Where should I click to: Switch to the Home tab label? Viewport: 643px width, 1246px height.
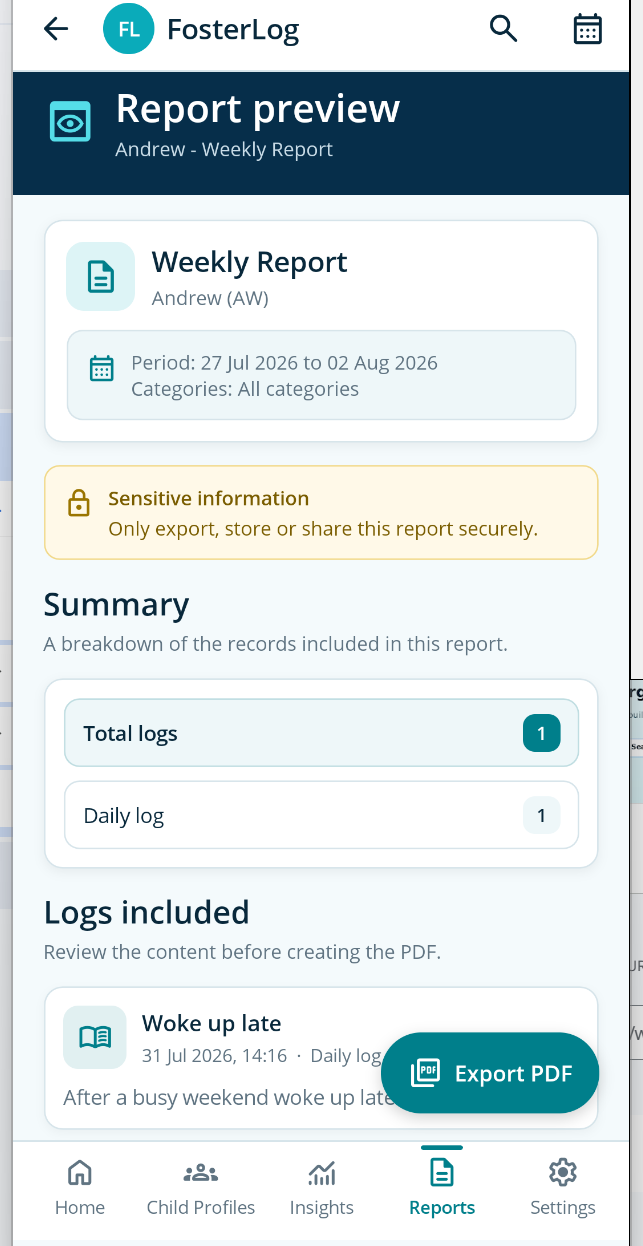[80, 1207]
